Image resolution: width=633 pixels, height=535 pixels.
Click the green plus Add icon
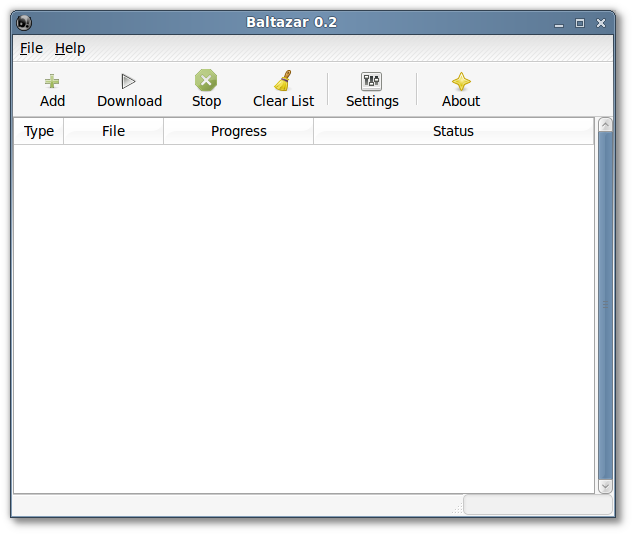pyautogui.click(x=52, y=81)
